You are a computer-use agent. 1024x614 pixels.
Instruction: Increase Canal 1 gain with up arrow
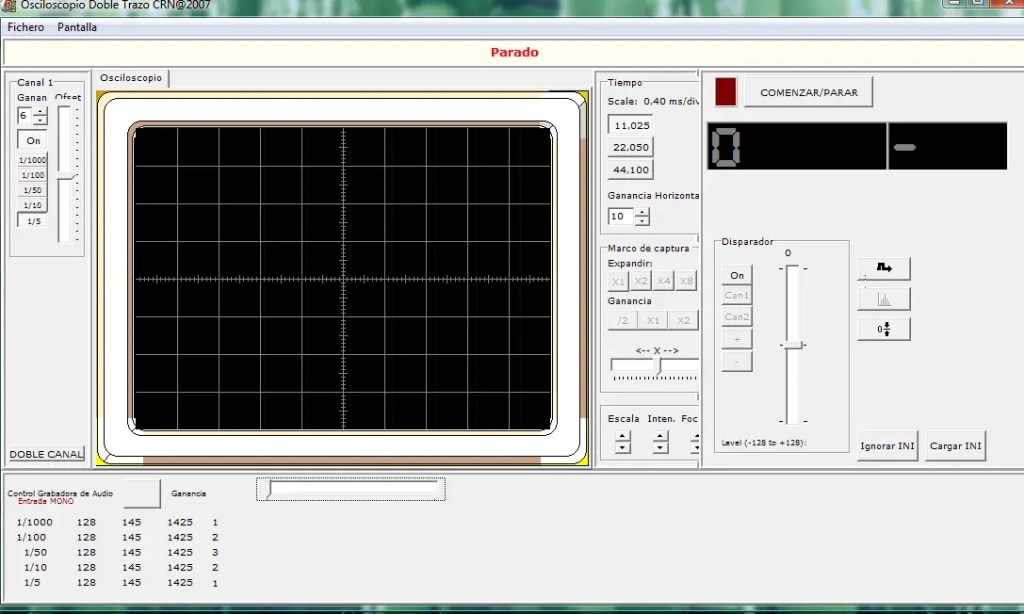40,111
